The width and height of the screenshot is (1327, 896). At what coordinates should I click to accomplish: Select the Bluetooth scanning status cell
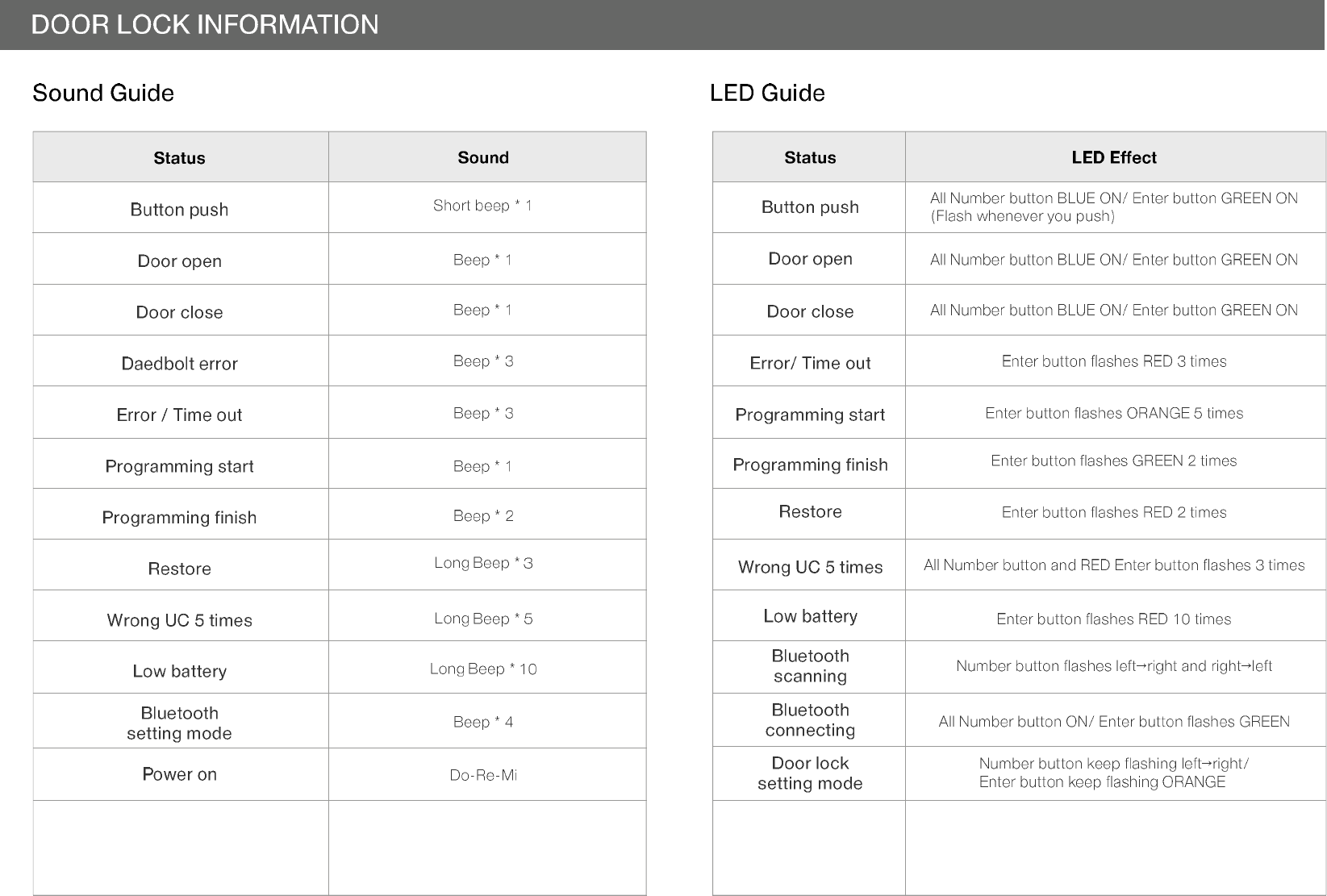pyautogui.click(x=810, y=666)
